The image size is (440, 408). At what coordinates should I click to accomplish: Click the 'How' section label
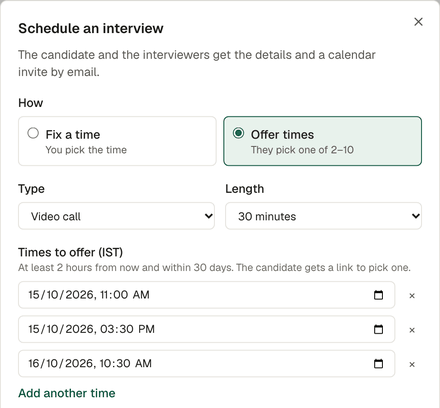tap(31, 103)
